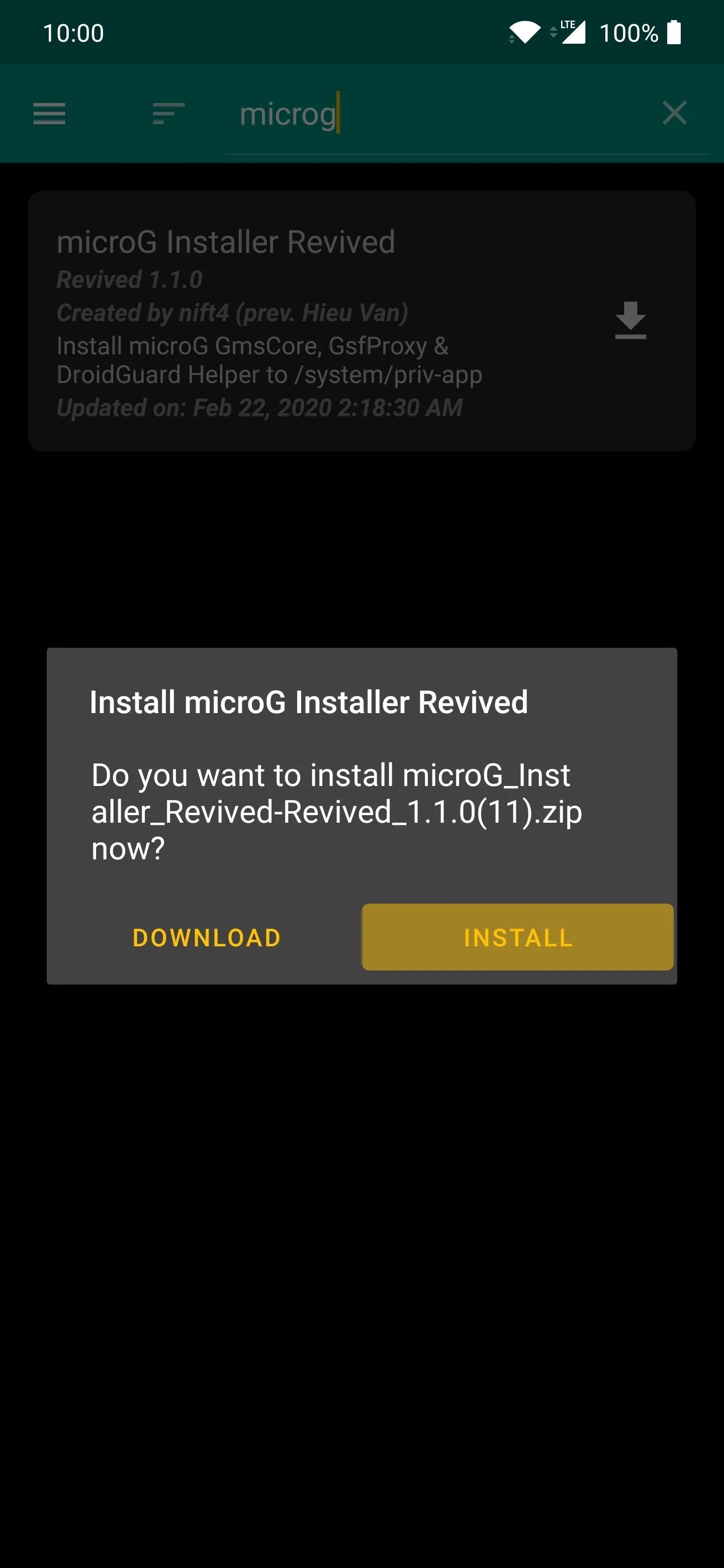The height and width of the screenshot is (1568, 724).
Task: Tap the 100% battery percentage text
Action: [x=628, y=33]
